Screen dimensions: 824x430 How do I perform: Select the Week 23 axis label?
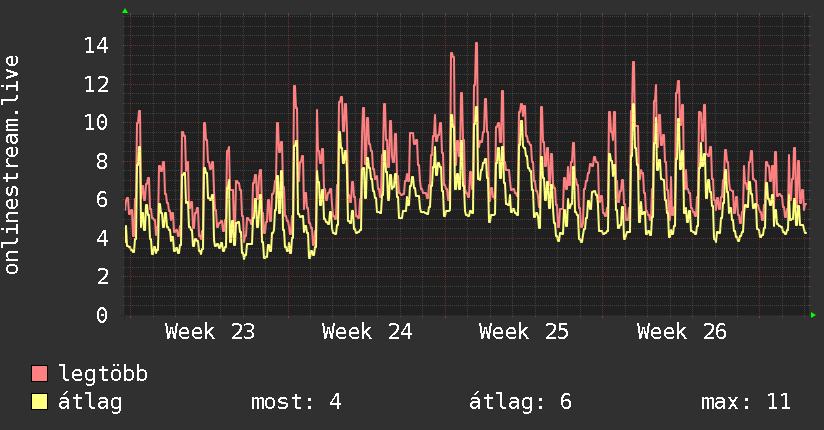210,332
